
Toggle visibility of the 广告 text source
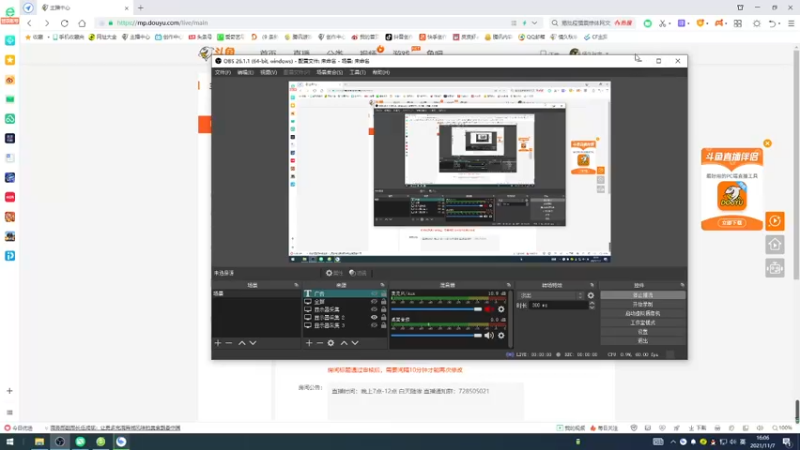[x=374, y=293]
